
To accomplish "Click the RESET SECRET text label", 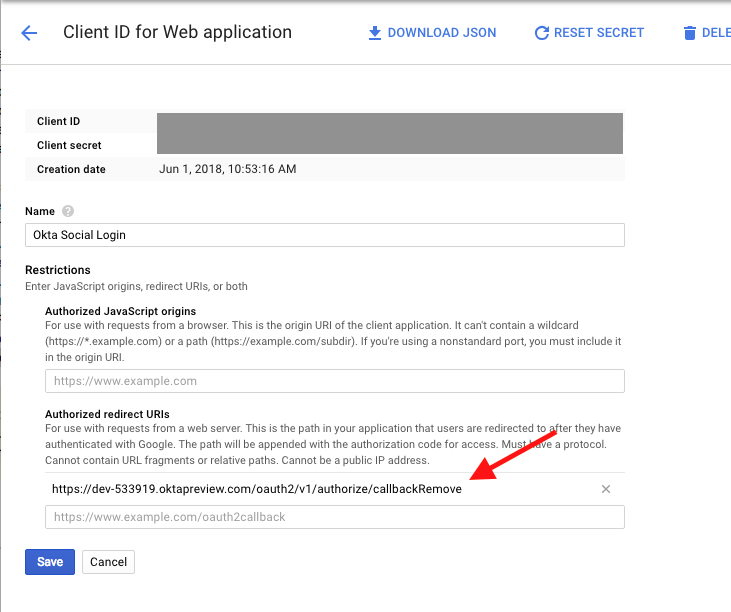I will click(x=598, y=33).
